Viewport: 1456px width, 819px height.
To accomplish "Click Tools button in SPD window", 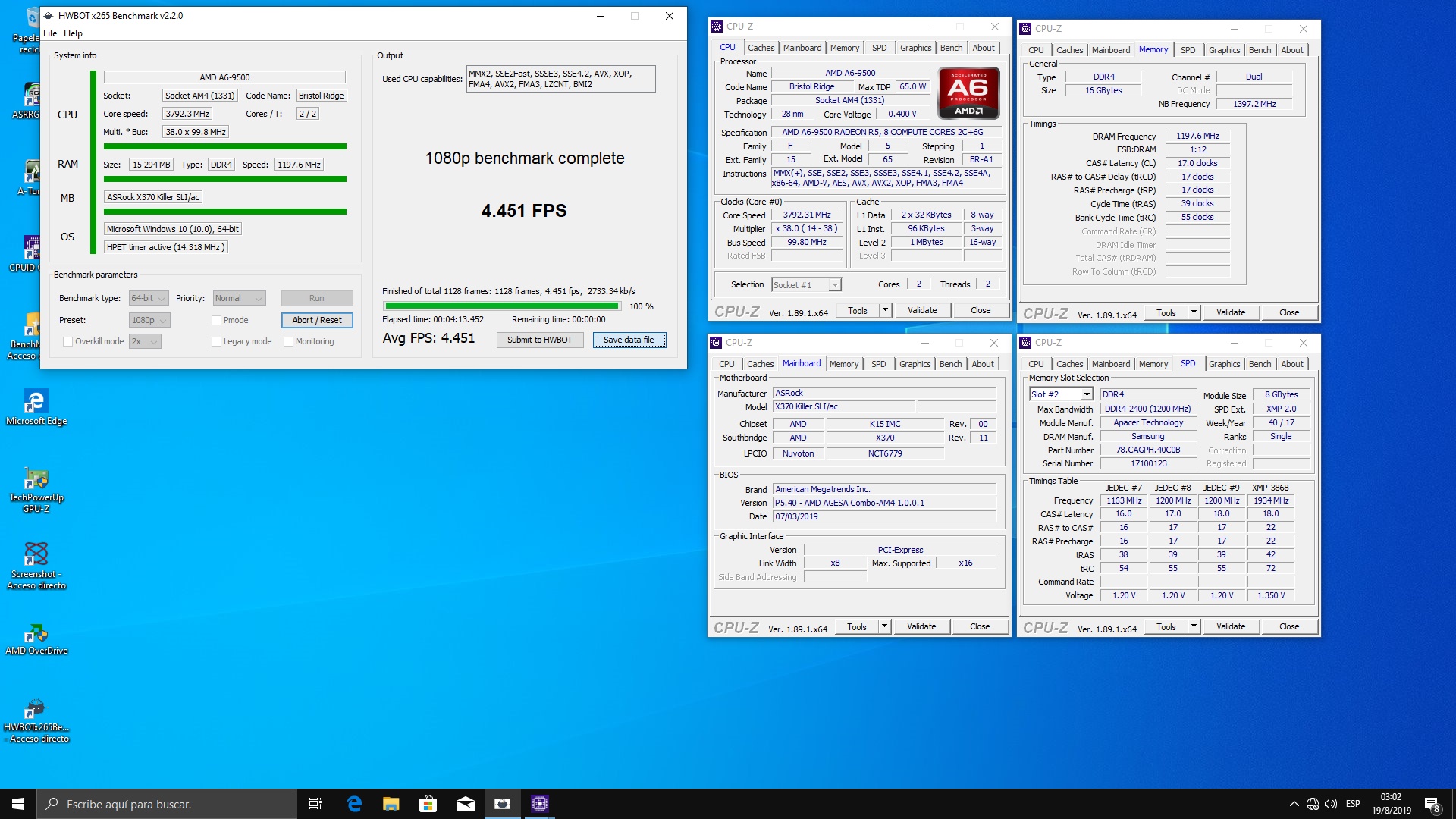I will click(1166, 626).
